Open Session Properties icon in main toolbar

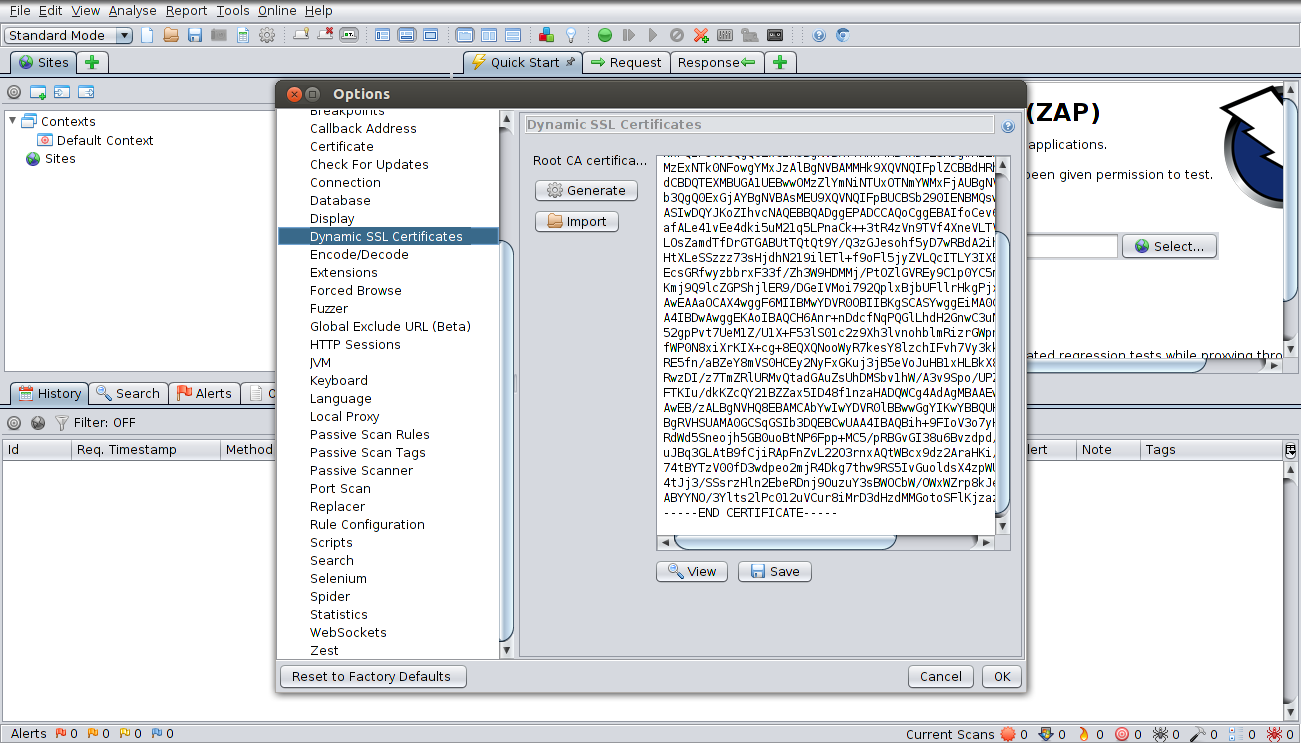click(x=243, y=35)
